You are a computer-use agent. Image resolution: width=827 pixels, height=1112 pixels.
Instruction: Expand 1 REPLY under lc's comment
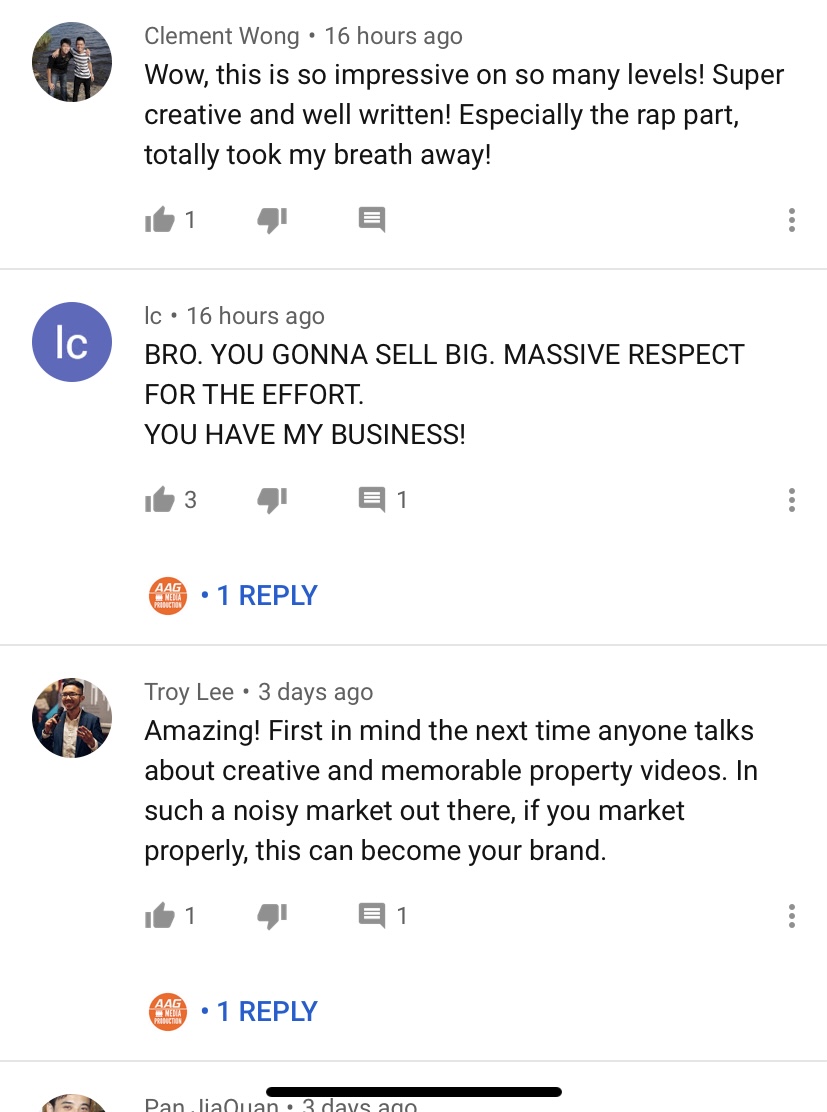coord(267,596)
